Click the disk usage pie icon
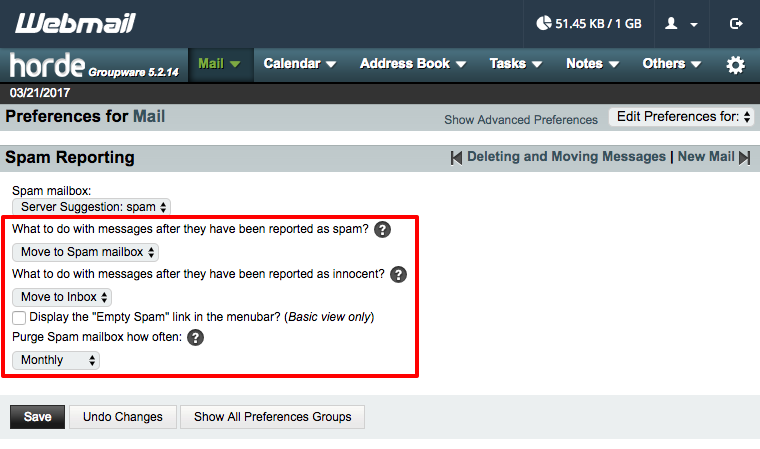 [544, 23]
